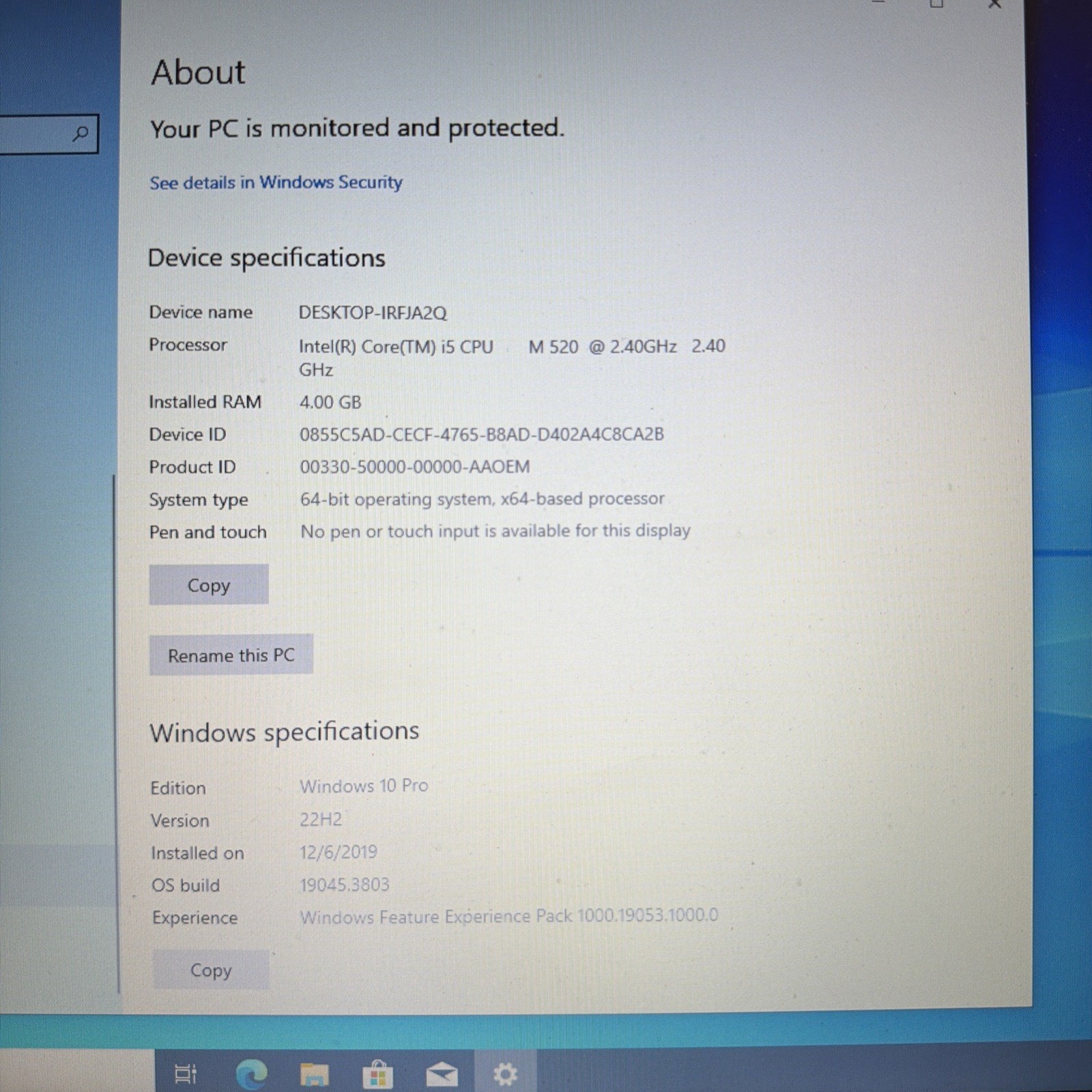Open the Mail app from the taskbar

point(442,1075)
